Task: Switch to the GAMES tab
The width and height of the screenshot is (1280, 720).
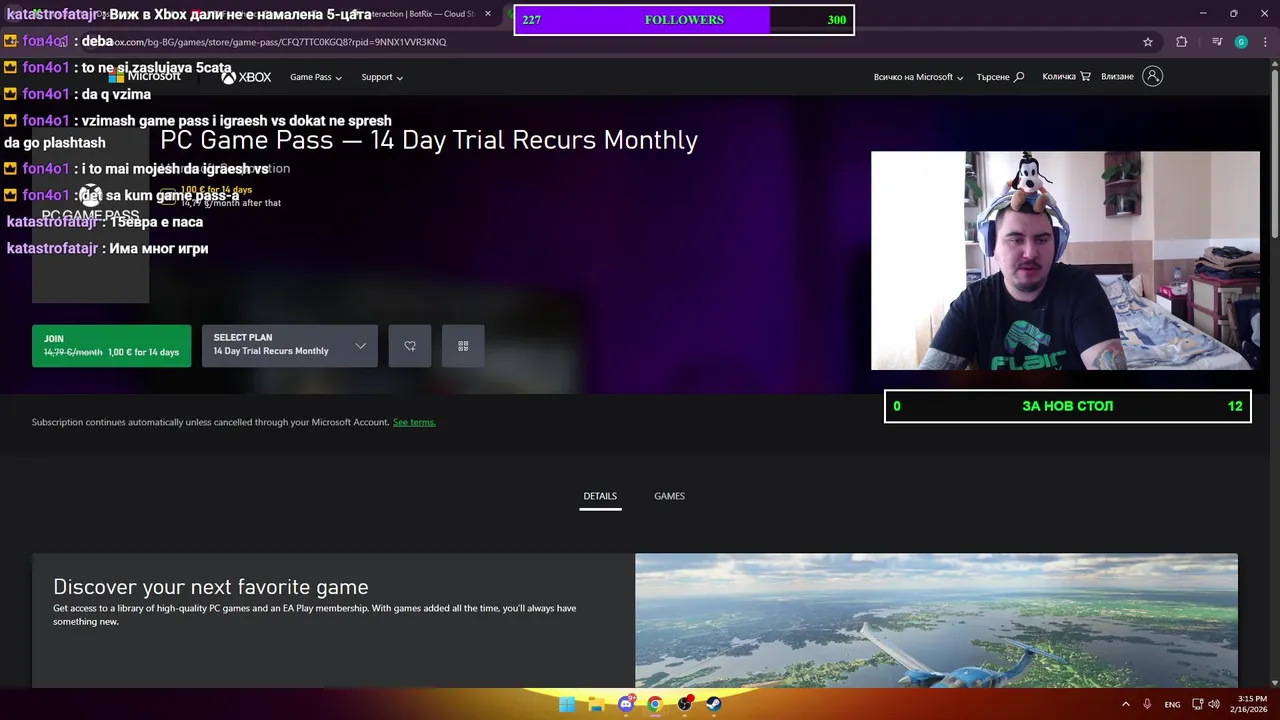Action: (669, 496)
